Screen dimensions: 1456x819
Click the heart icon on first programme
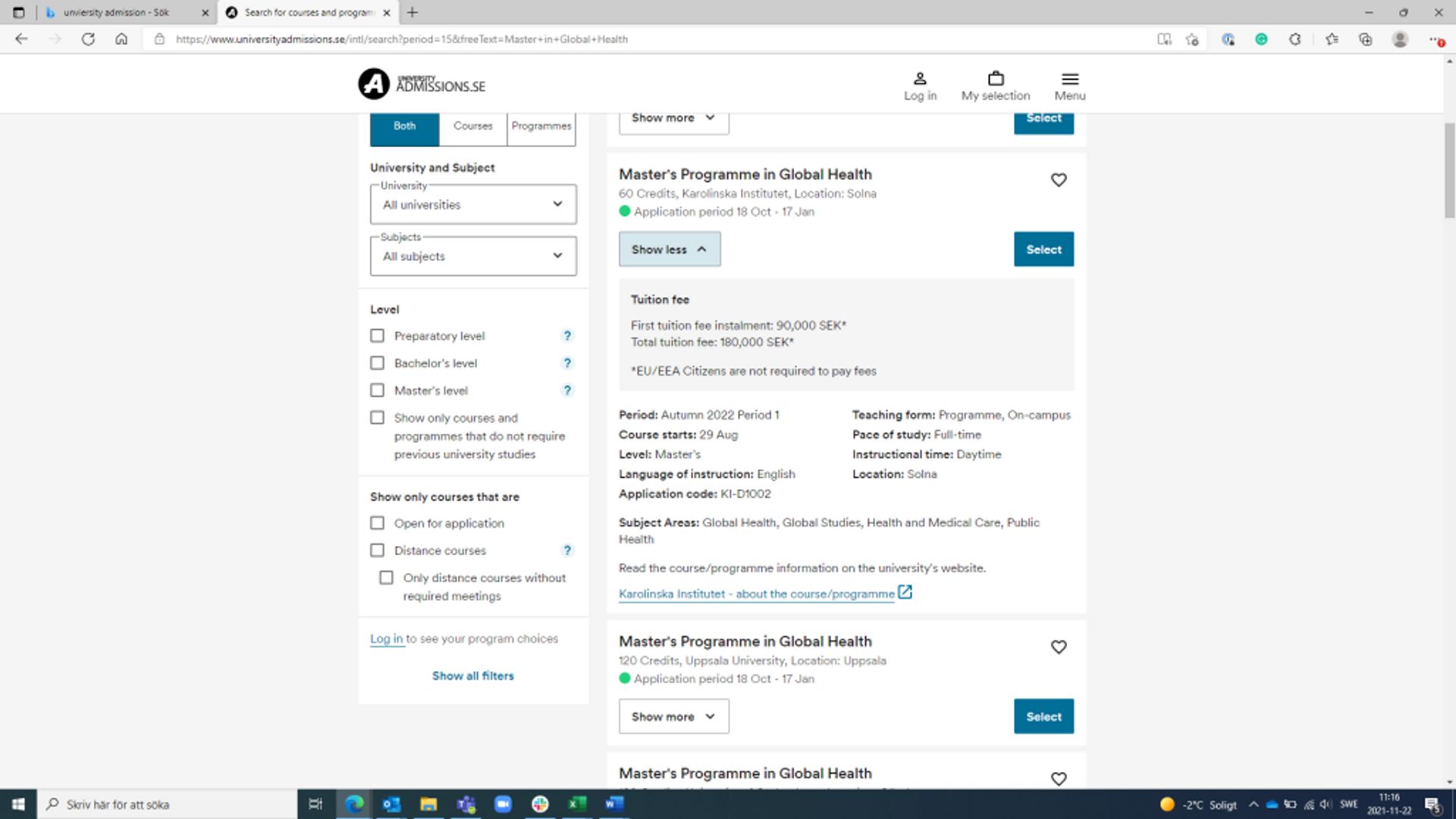pos(1059,180)
